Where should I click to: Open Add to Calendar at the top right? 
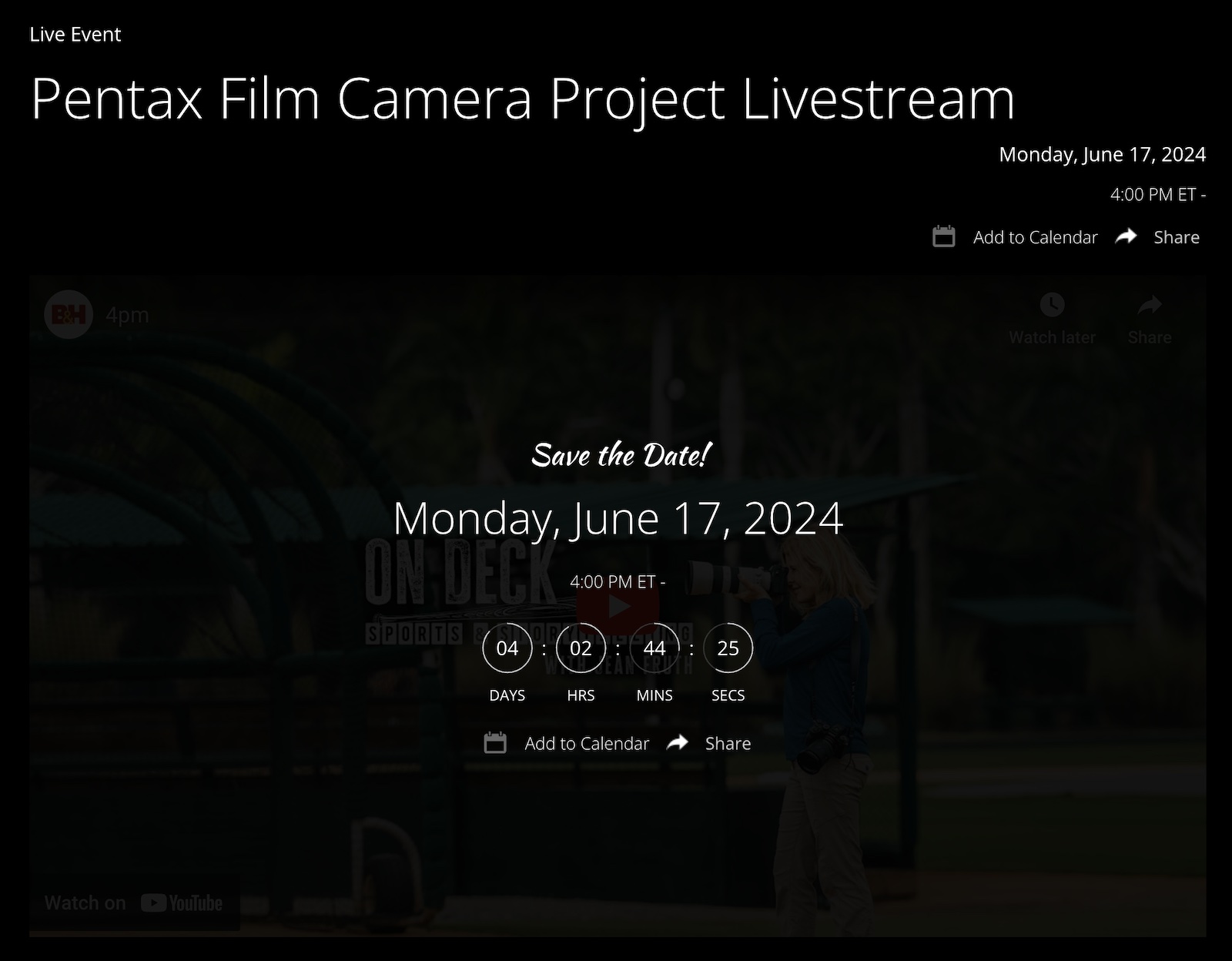[x=1035, y=237]
